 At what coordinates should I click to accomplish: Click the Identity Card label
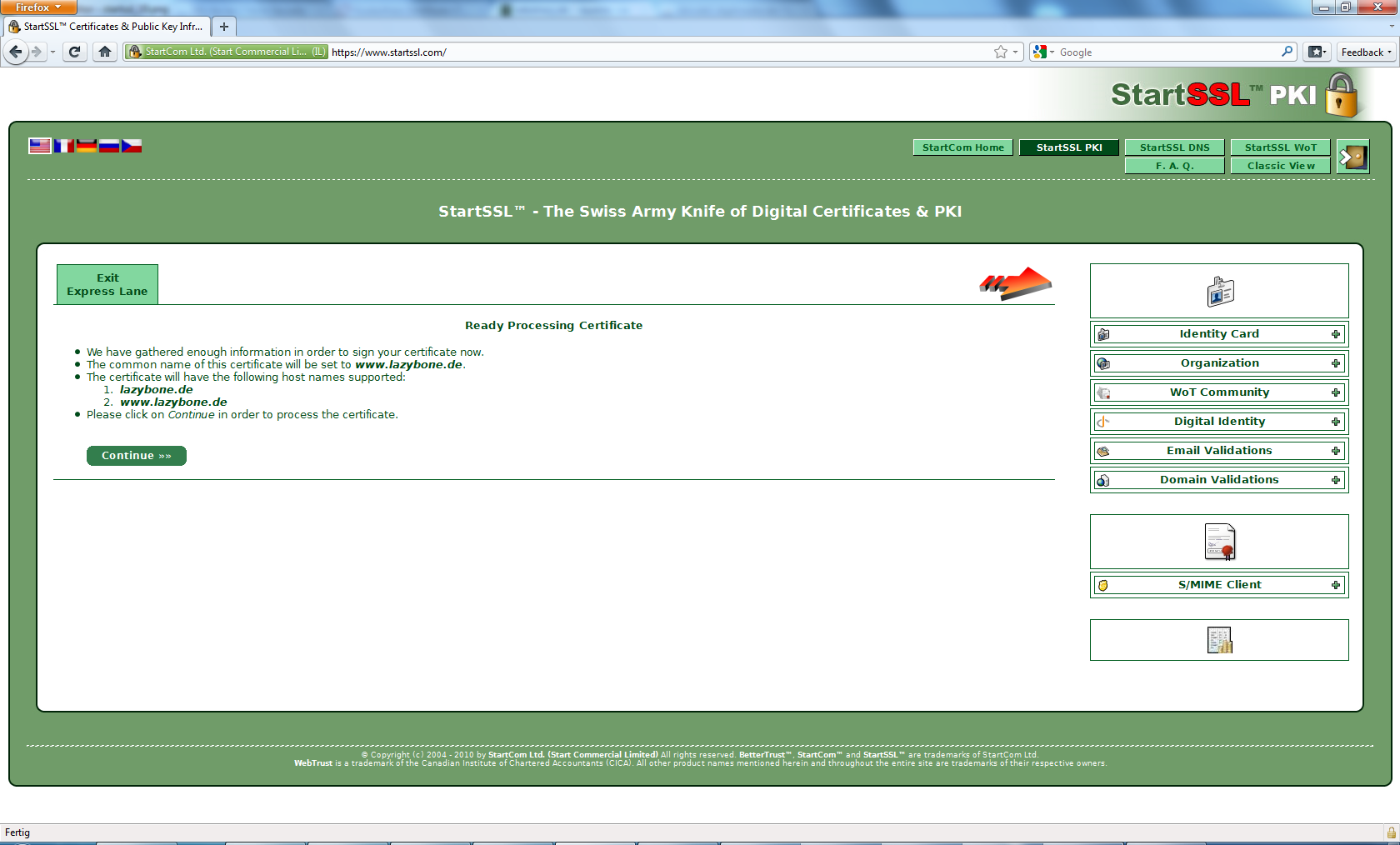1219,334
